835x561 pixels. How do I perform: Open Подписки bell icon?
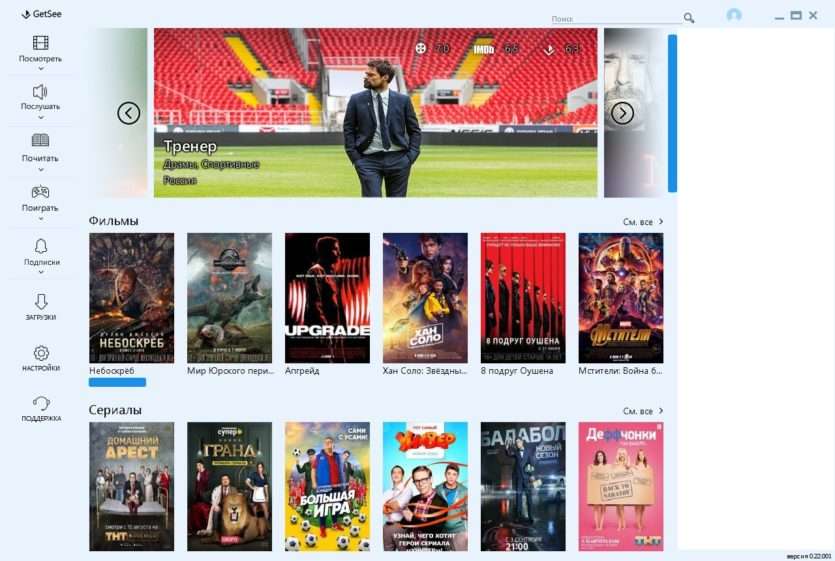coord(41,246)
